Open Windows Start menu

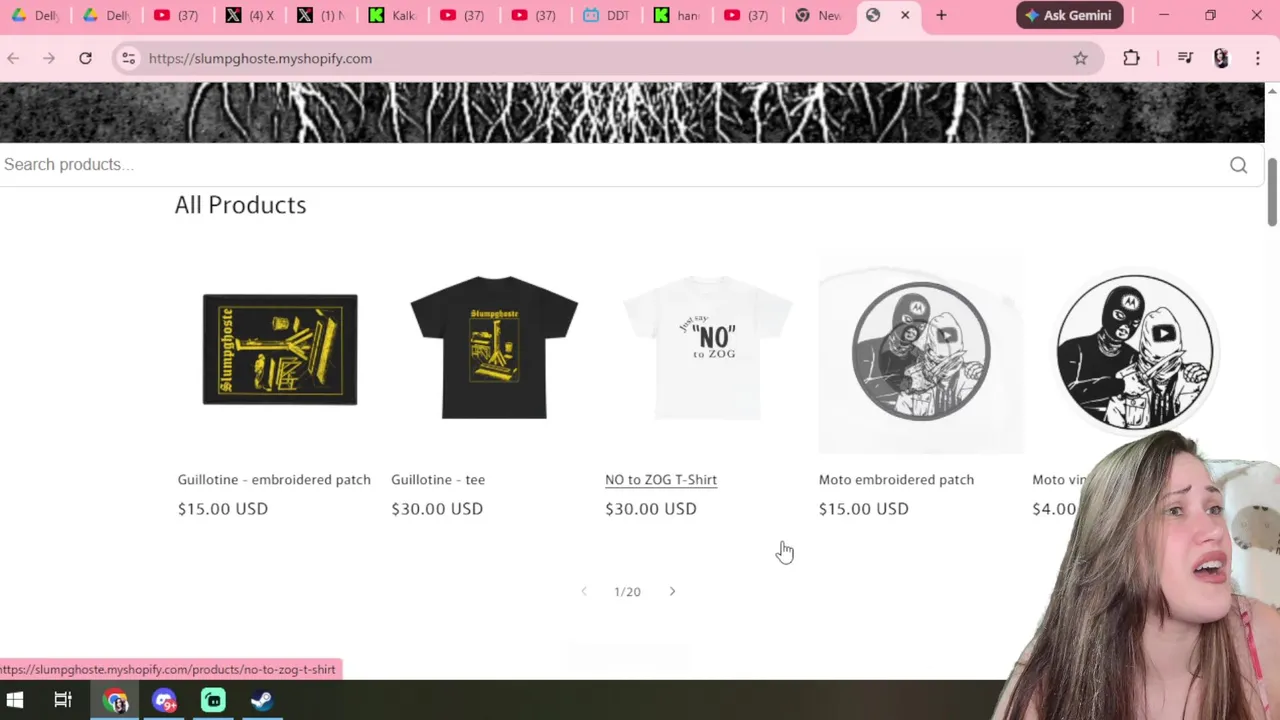pos(14,700)
